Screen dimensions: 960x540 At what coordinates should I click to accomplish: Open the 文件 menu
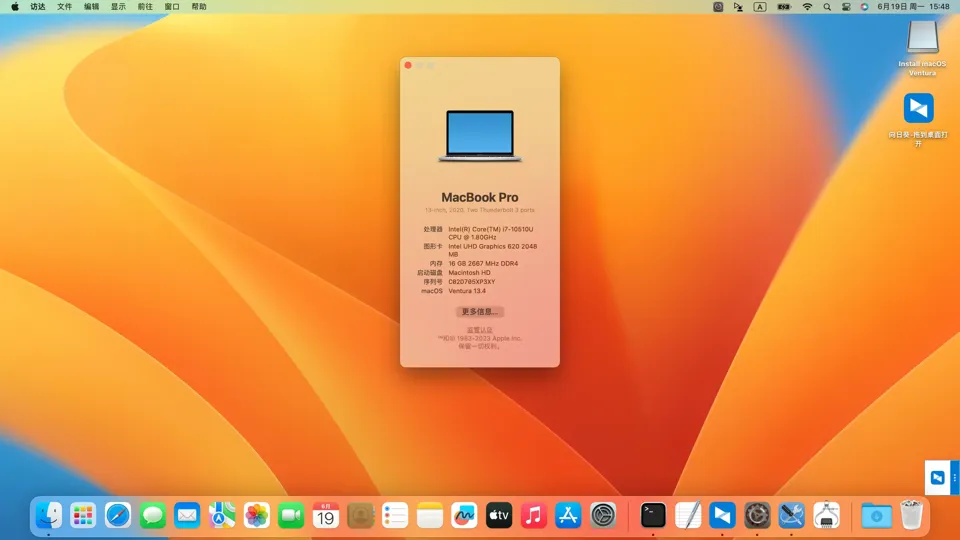point(65,7)
